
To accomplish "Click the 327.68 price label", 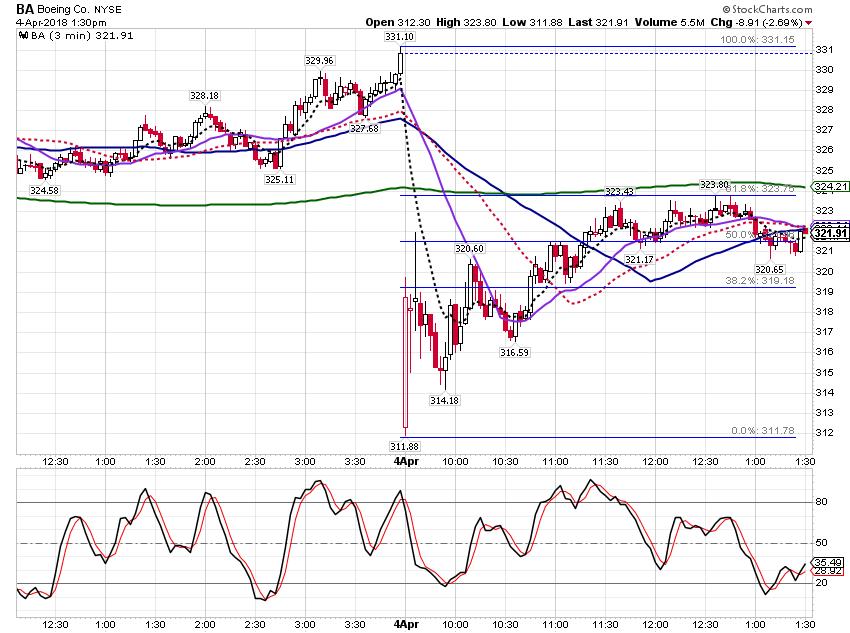I will click(x=364, y=129).
